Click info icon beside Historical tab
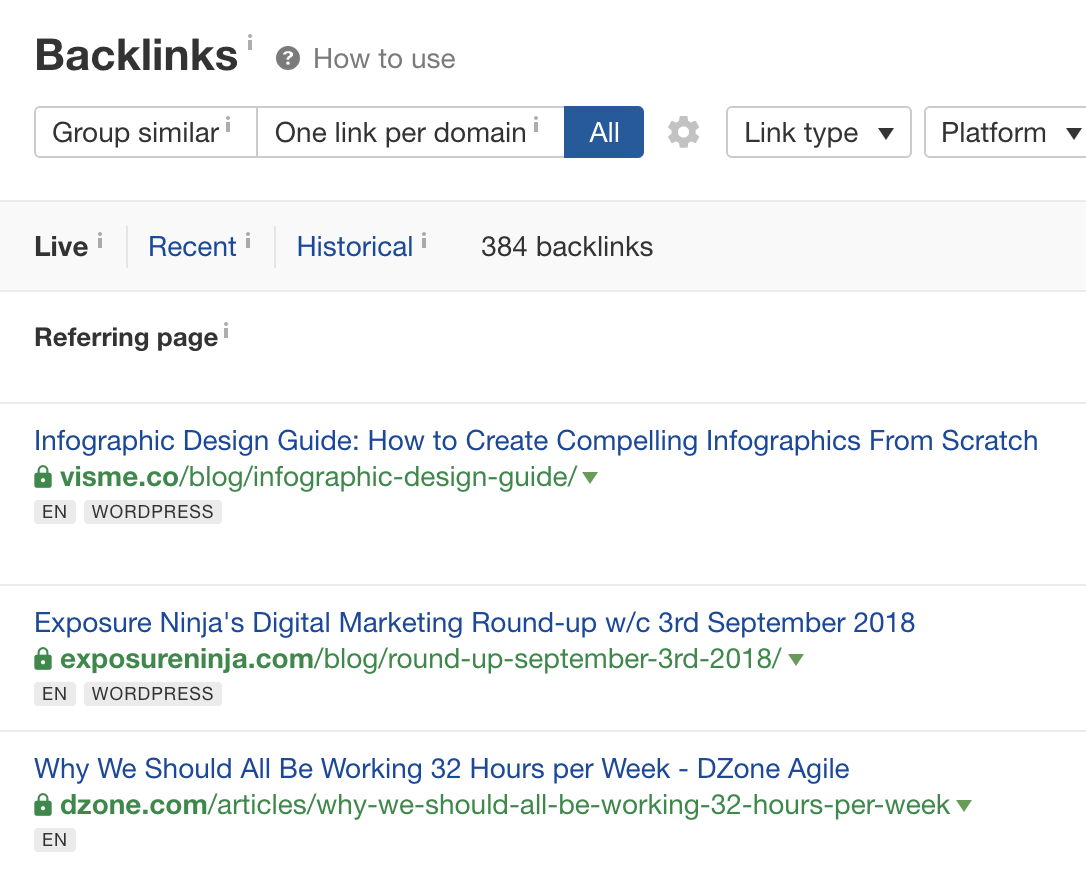The height and width of the screenshot is (870, 1086). pos(424,240)
